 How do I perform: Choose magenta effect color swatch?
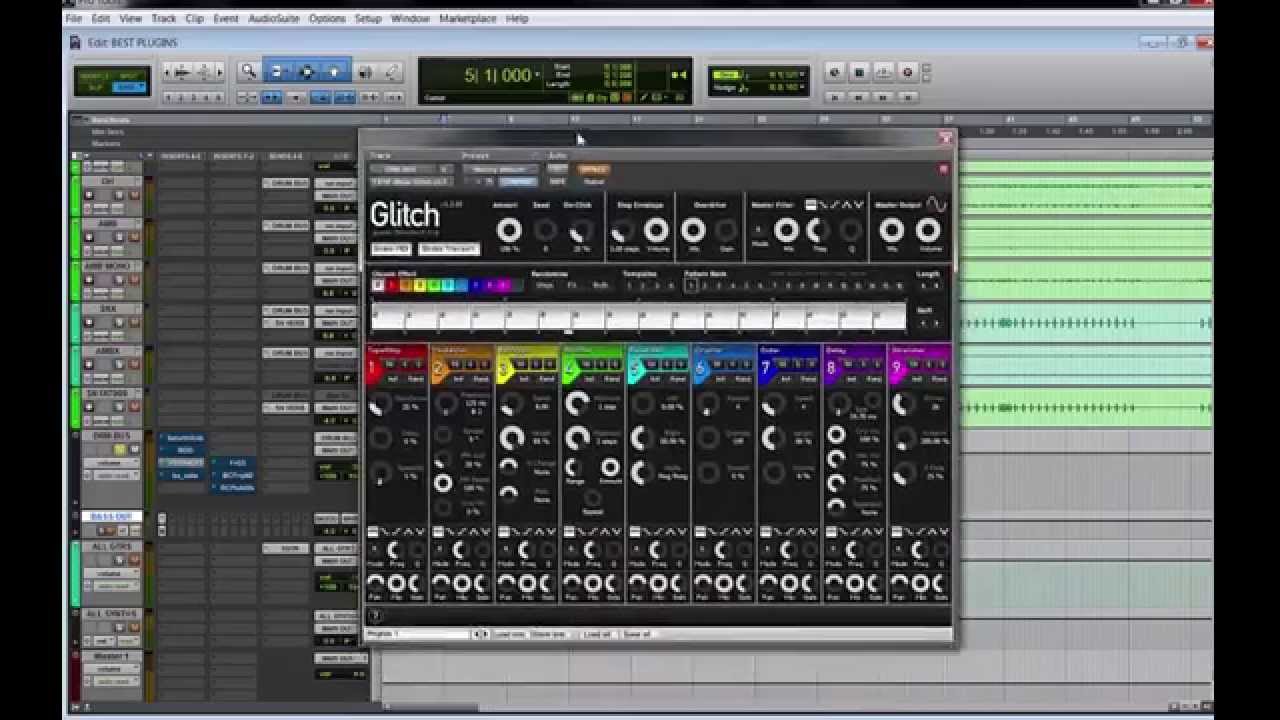[504, 285]
